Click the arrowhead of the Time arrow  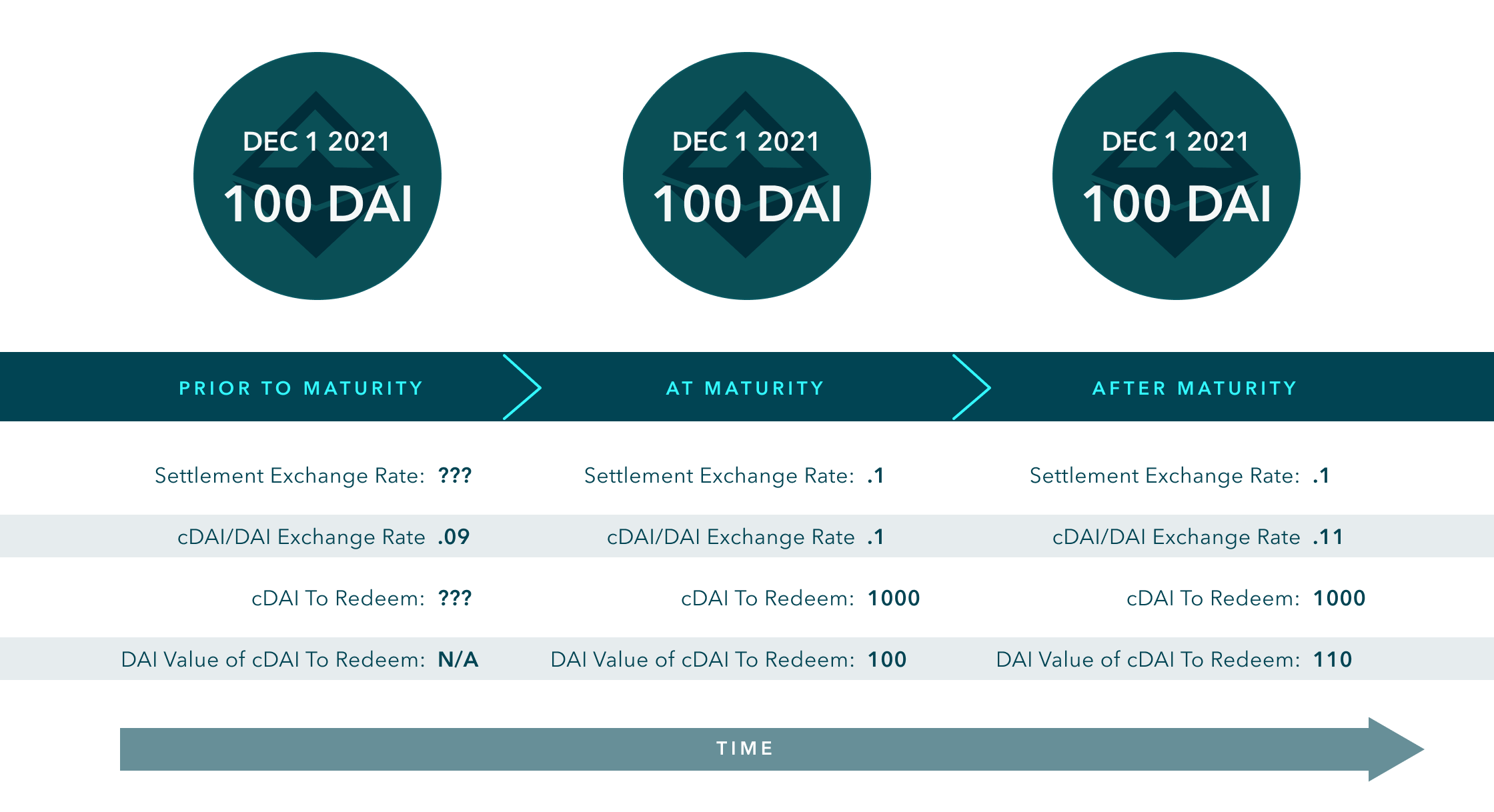[1395, 749]
